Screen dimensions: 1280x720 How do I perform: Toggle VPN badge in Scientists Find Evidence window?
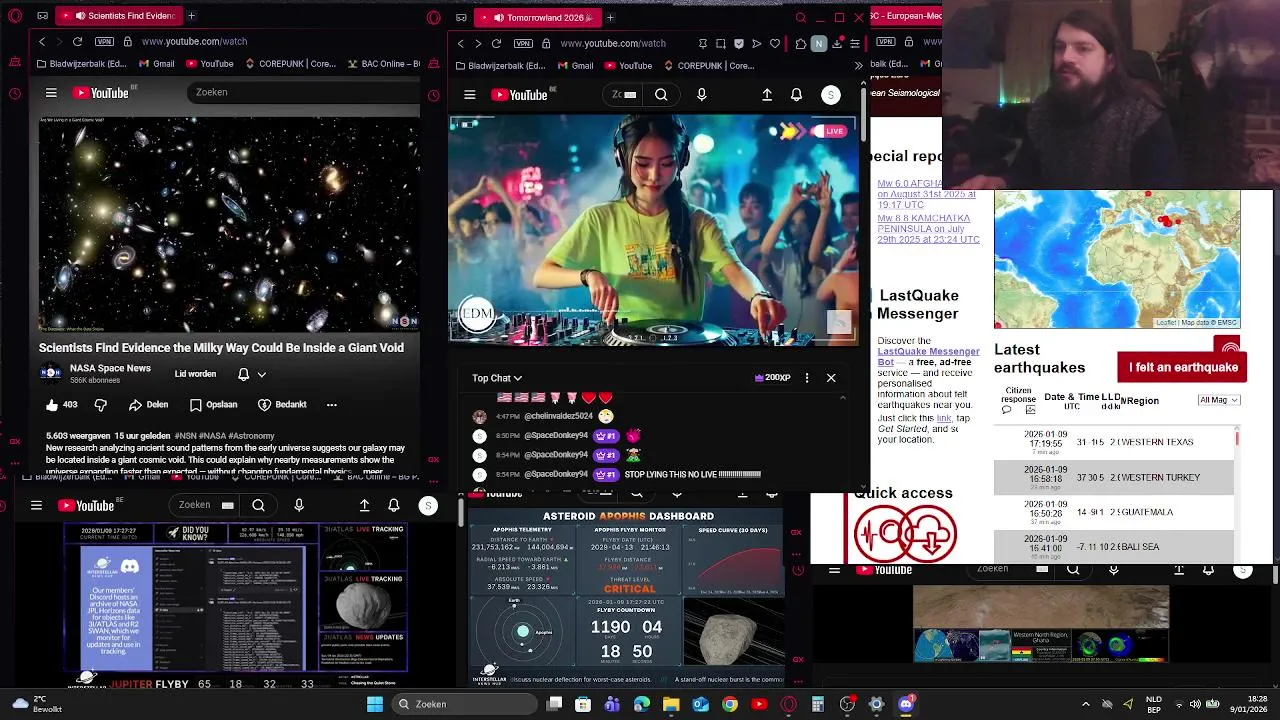coord(104,42)
